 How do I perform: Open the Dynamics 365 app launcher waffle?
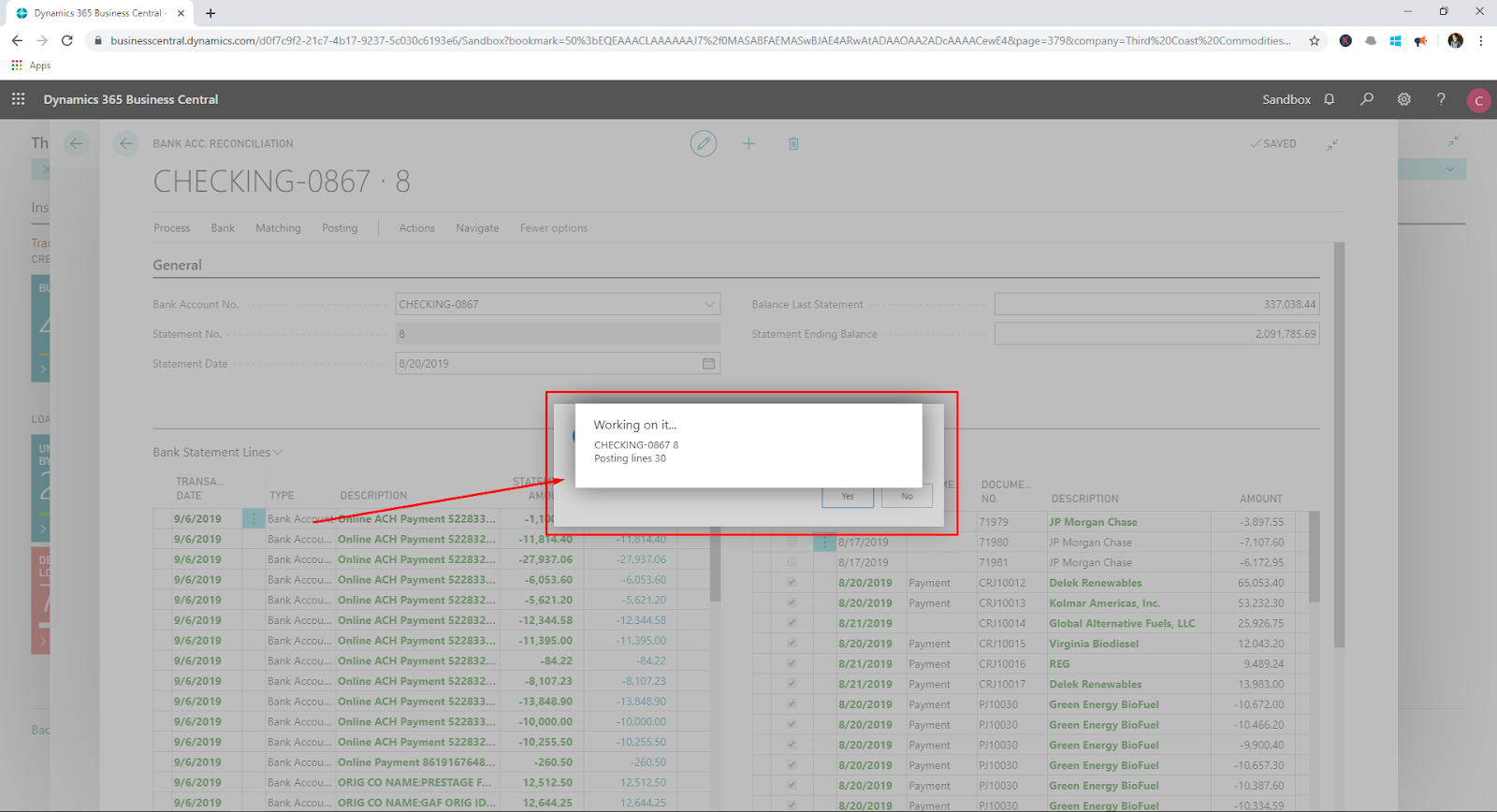(x=18, y=99)
